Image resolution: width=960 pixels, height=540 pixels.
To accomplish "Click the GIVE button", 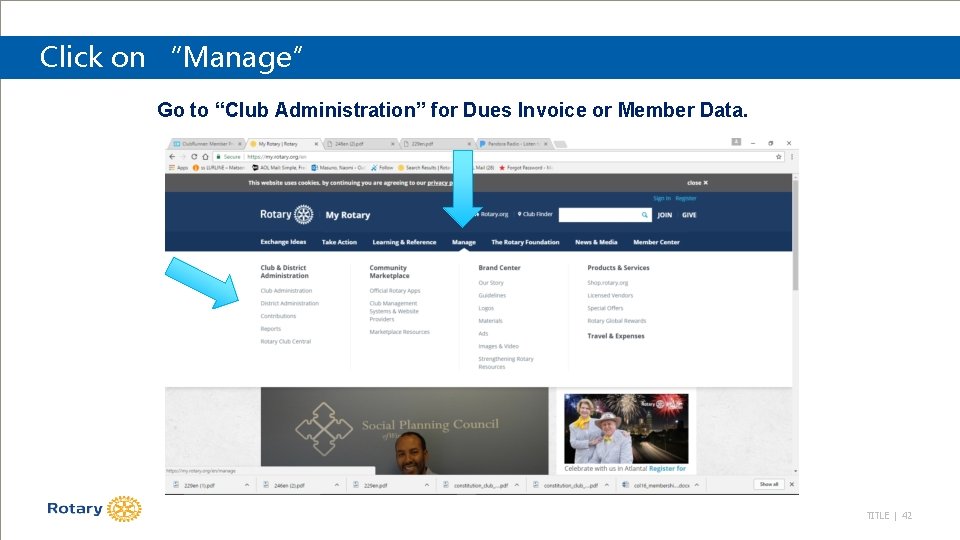I will coord(689,215).
